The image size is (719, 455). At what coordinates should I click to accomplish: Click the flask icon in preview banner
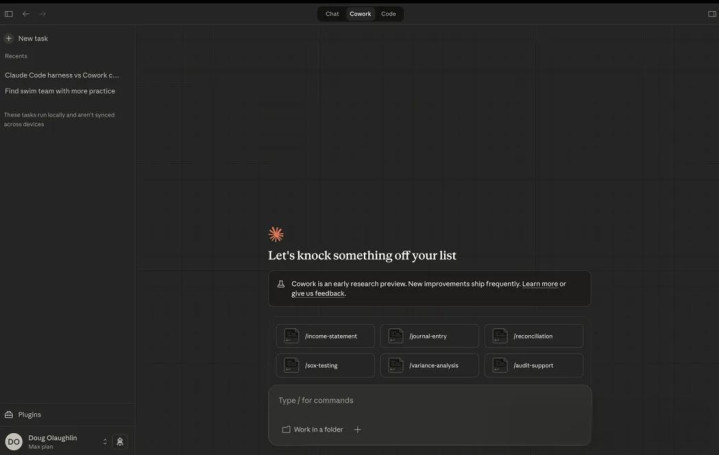coord(282,284)
